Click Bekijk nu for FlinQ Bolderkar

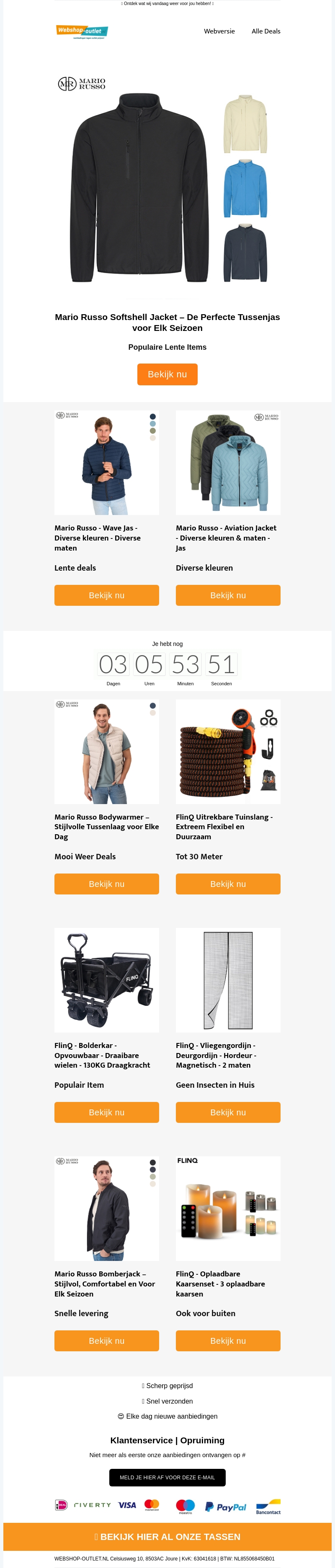[107, 1112]
